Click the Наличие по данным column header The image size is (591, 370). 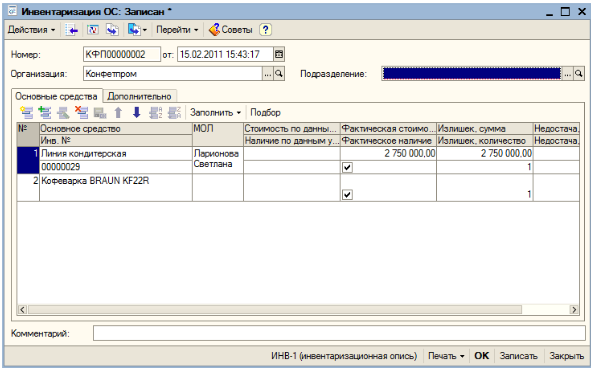pos(292,141)
